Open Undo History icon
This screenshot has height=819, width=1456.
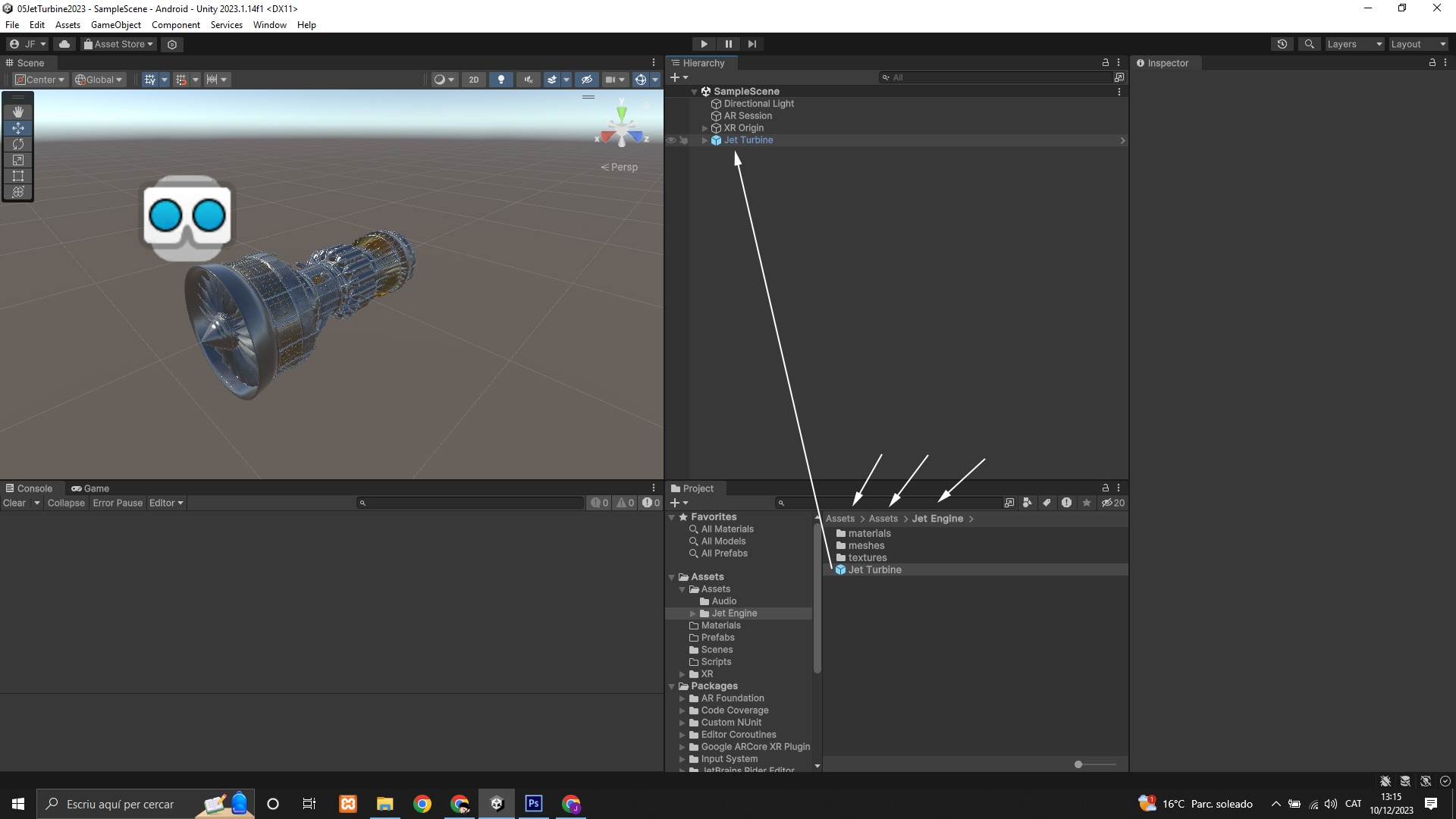click(1282, 44)
